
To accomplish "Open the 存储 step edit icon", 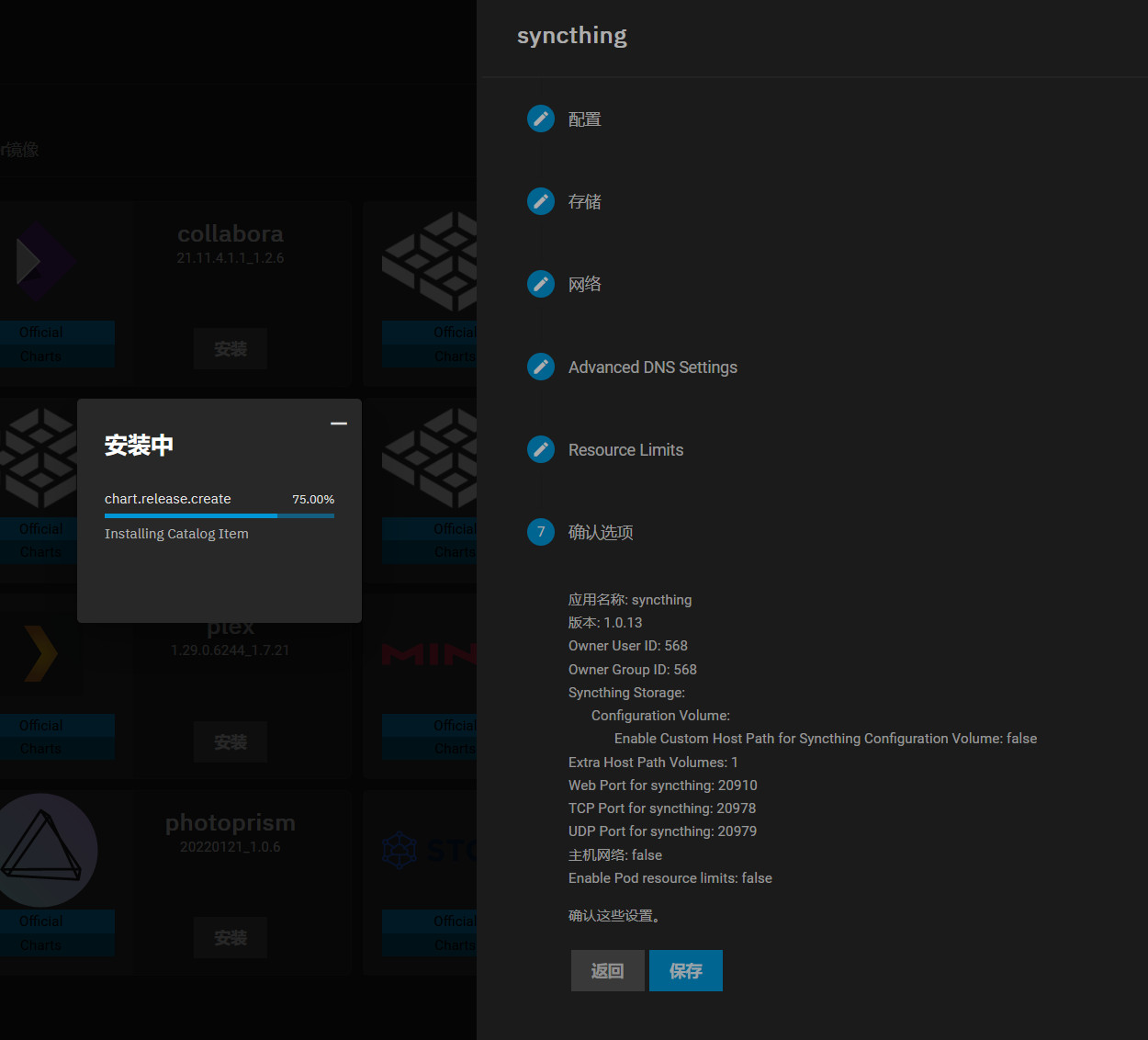I will pyautogui.click(x=541, y=201).
